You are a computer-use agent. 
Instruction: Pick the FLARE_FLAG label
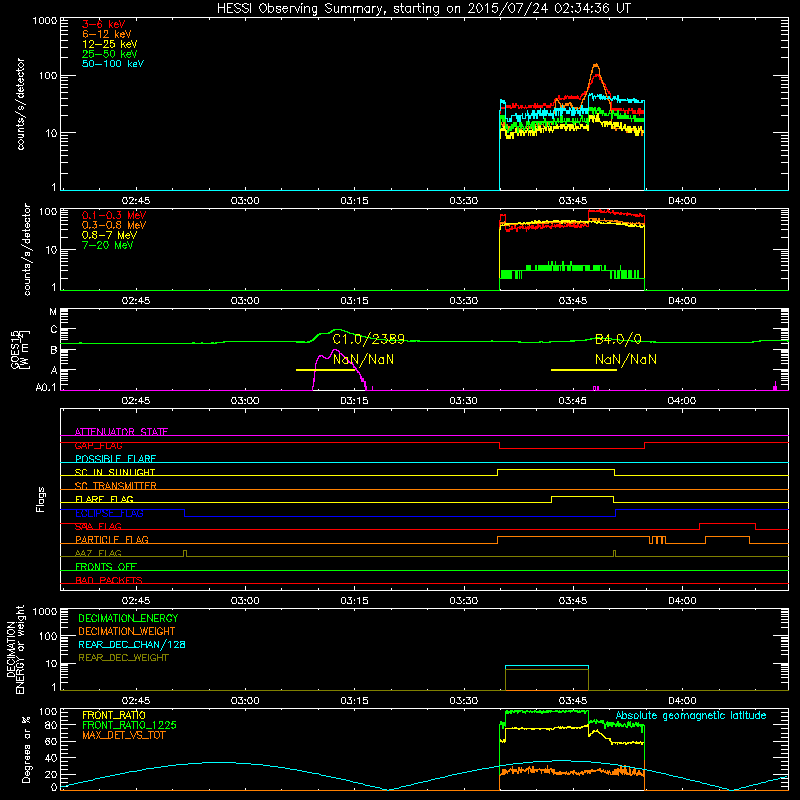[x=104, y=499]
